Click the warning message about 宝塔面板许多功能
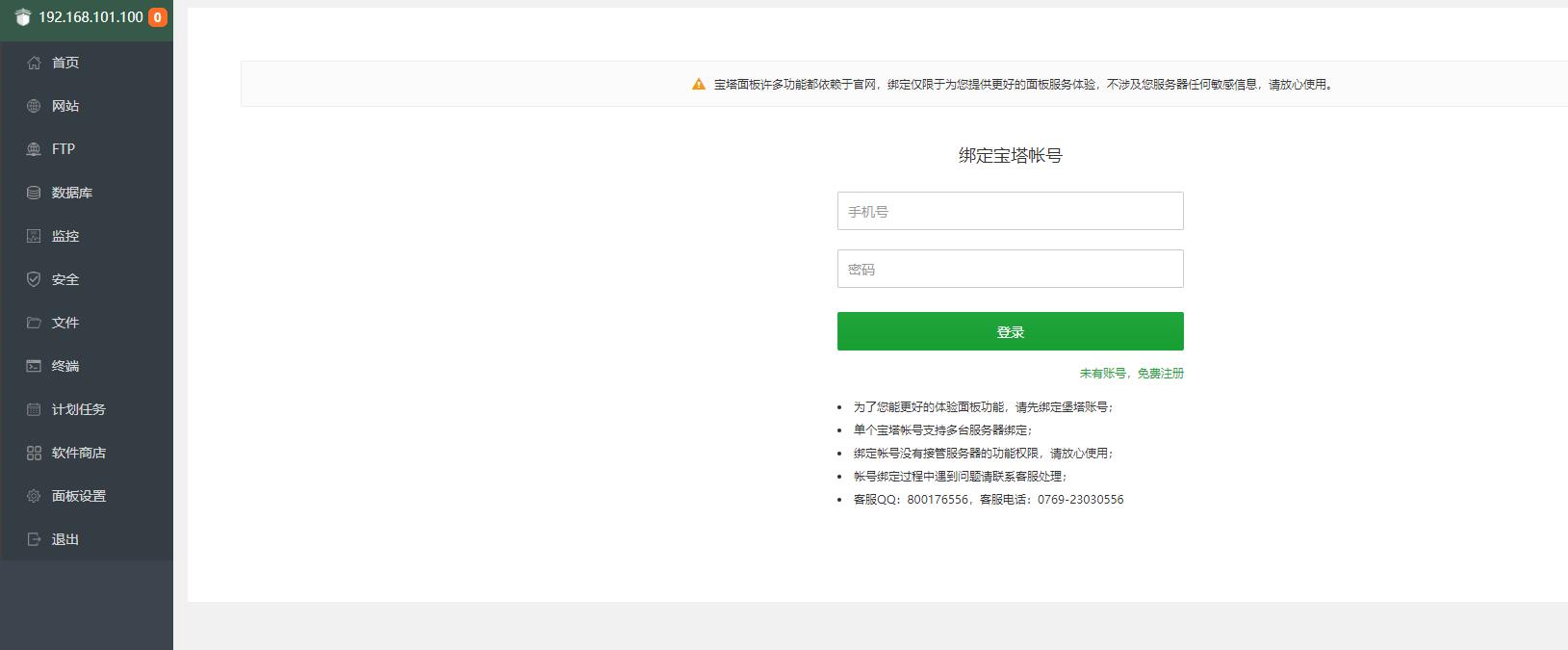This screenshot has height=650, width=1568. pos(1024,85)
